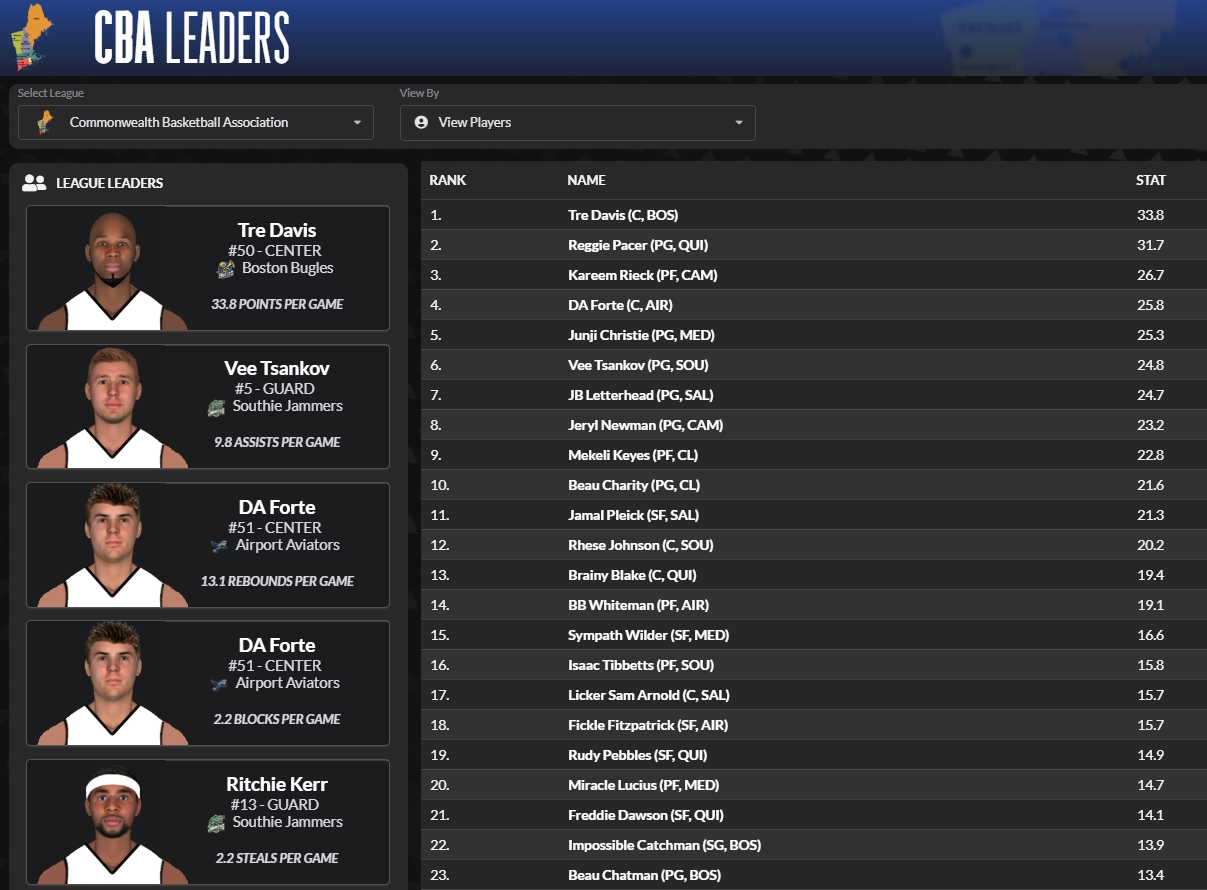Open Kareem Rieck (PF, CAM) row
1207x890 pixels.
(x=814, y=275)
